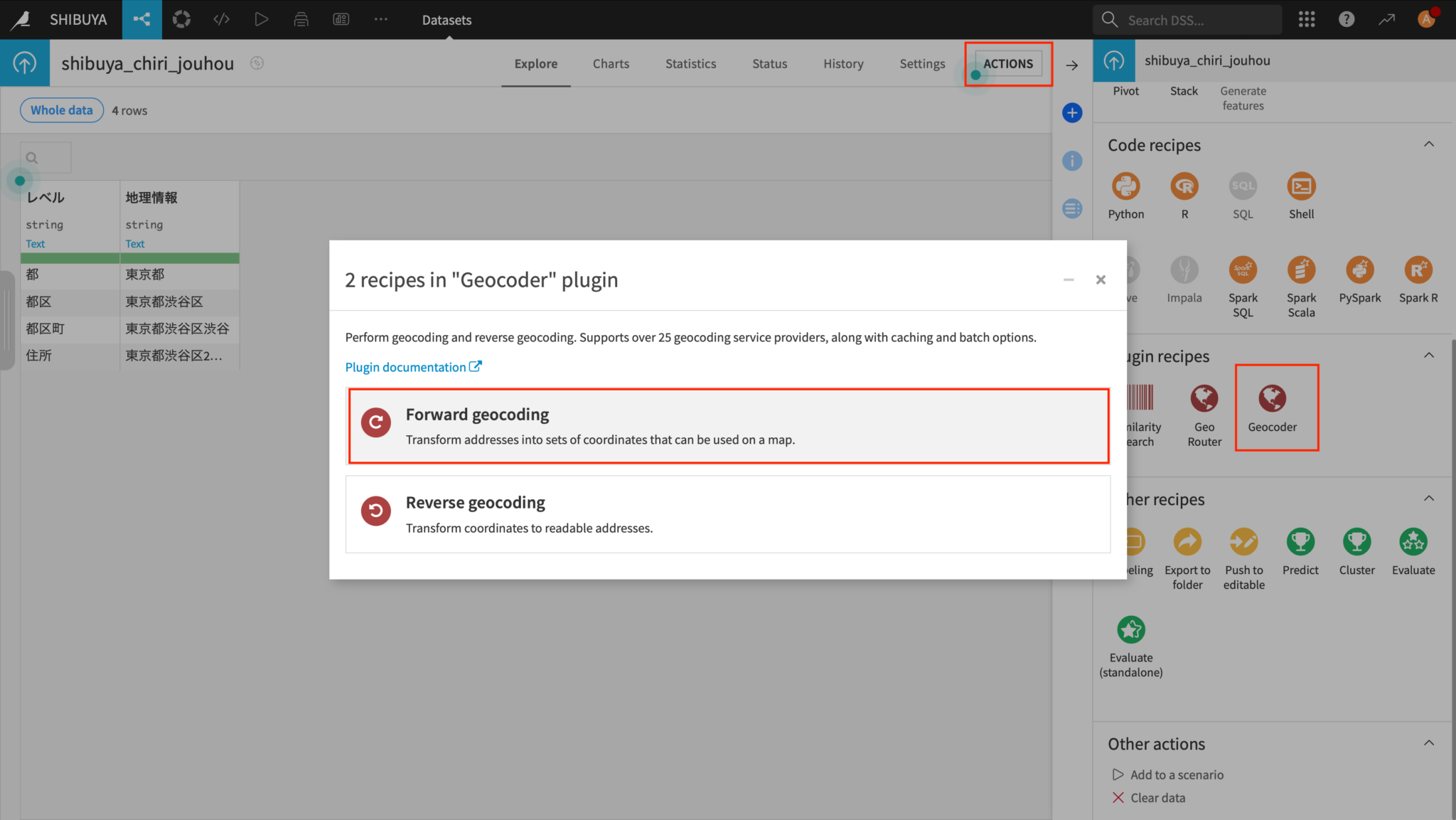Choose the Geo Router plugin icon
The width and height of the screenshot is (1456, 820).
click(1204, 399)
